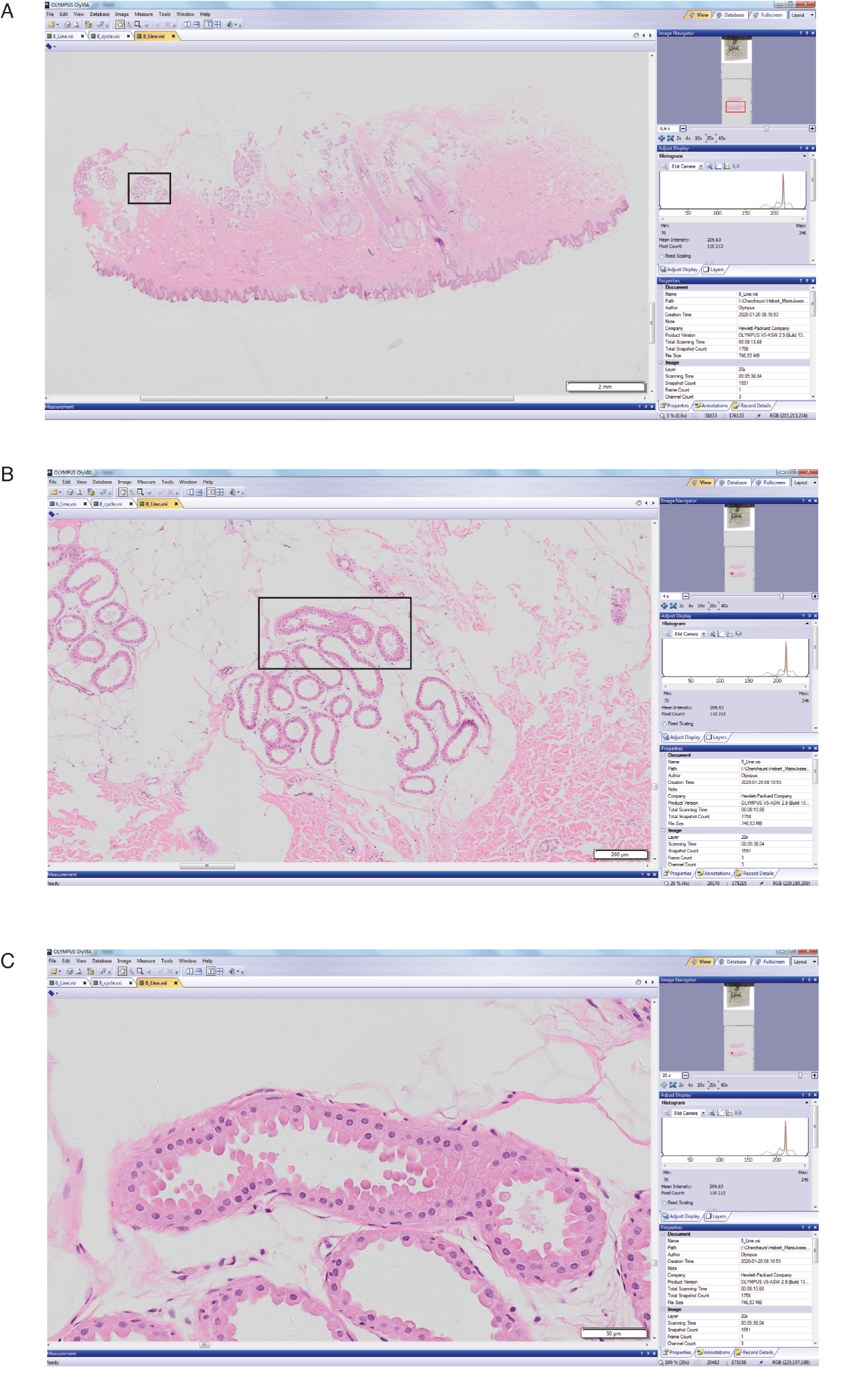Collapse the Histogram section in panel C
The height and width of the screenshot is (1400, 855).
(x=808, y=1102)
